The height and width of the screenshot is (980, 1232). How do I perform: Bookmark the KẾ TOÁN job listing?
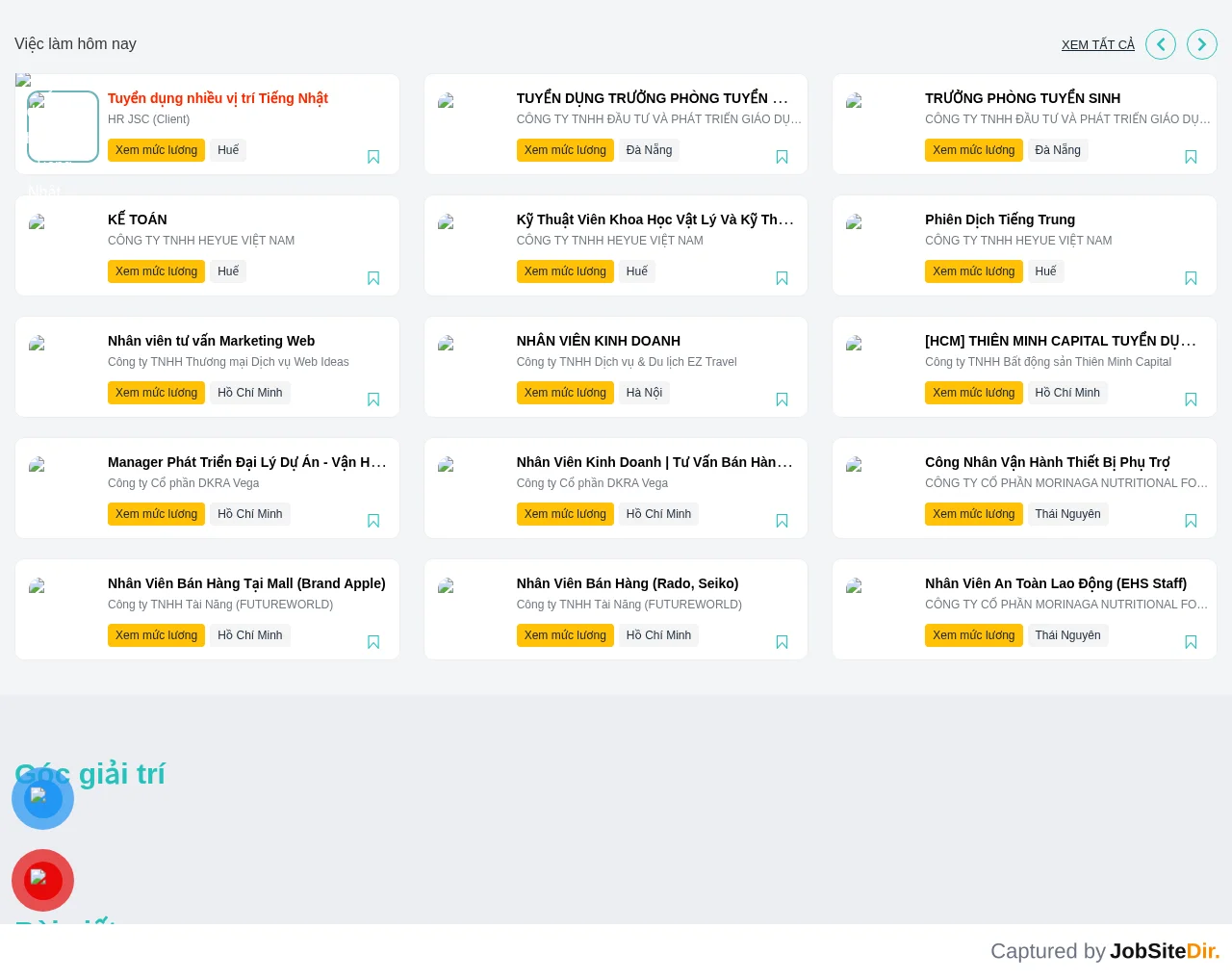click(373, 278)
